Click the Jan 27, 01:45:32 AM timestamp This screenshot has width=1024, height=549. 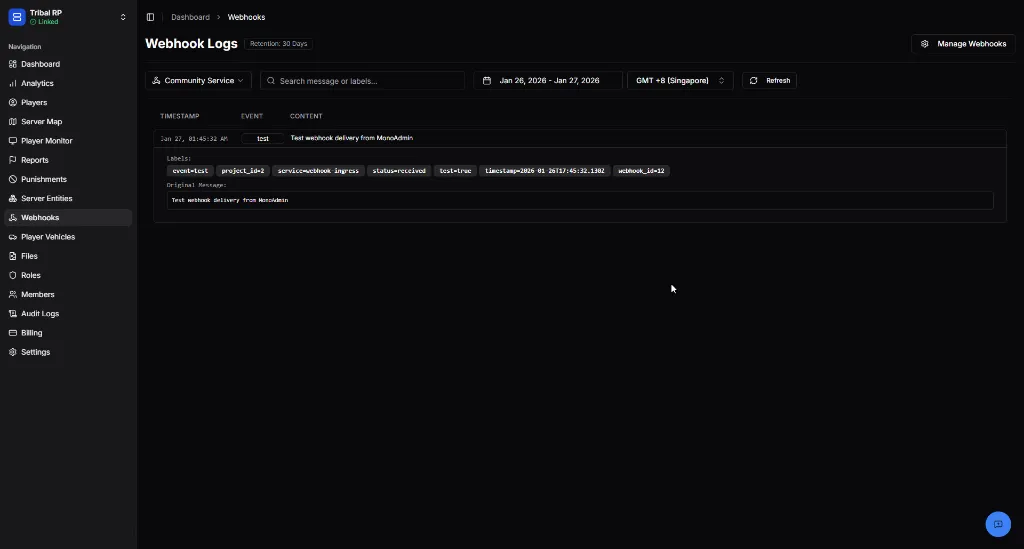tap(194, 139)
